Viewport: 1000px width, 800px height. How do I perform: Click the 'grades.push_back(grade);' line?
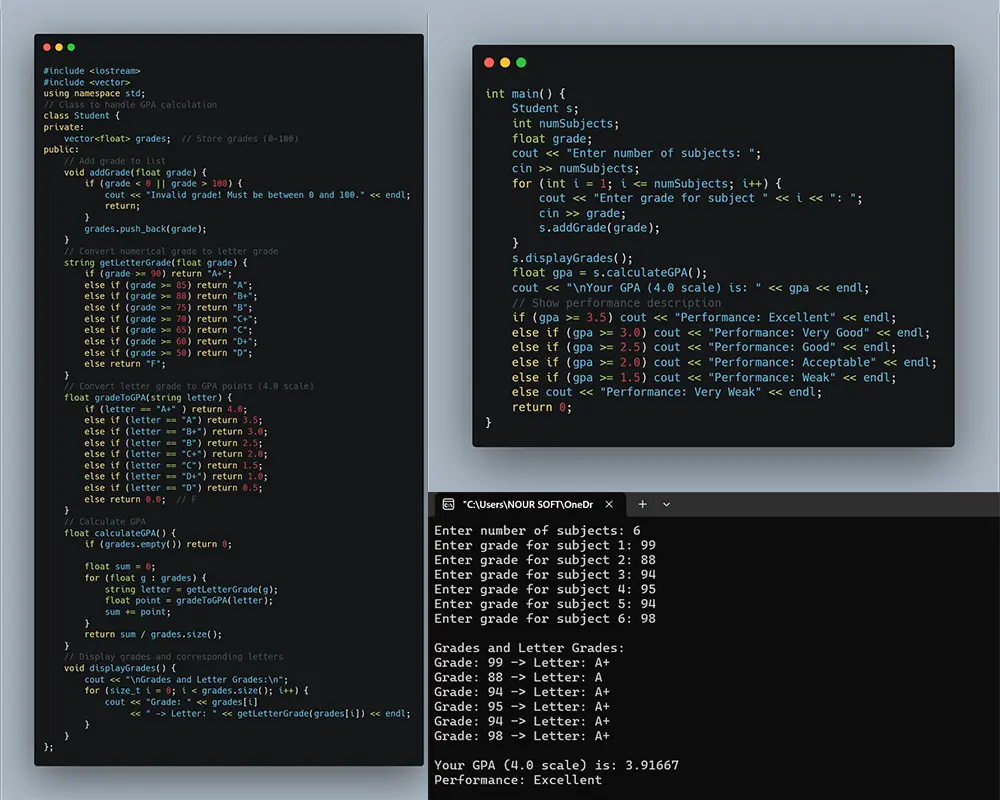(x=145, y=228)
